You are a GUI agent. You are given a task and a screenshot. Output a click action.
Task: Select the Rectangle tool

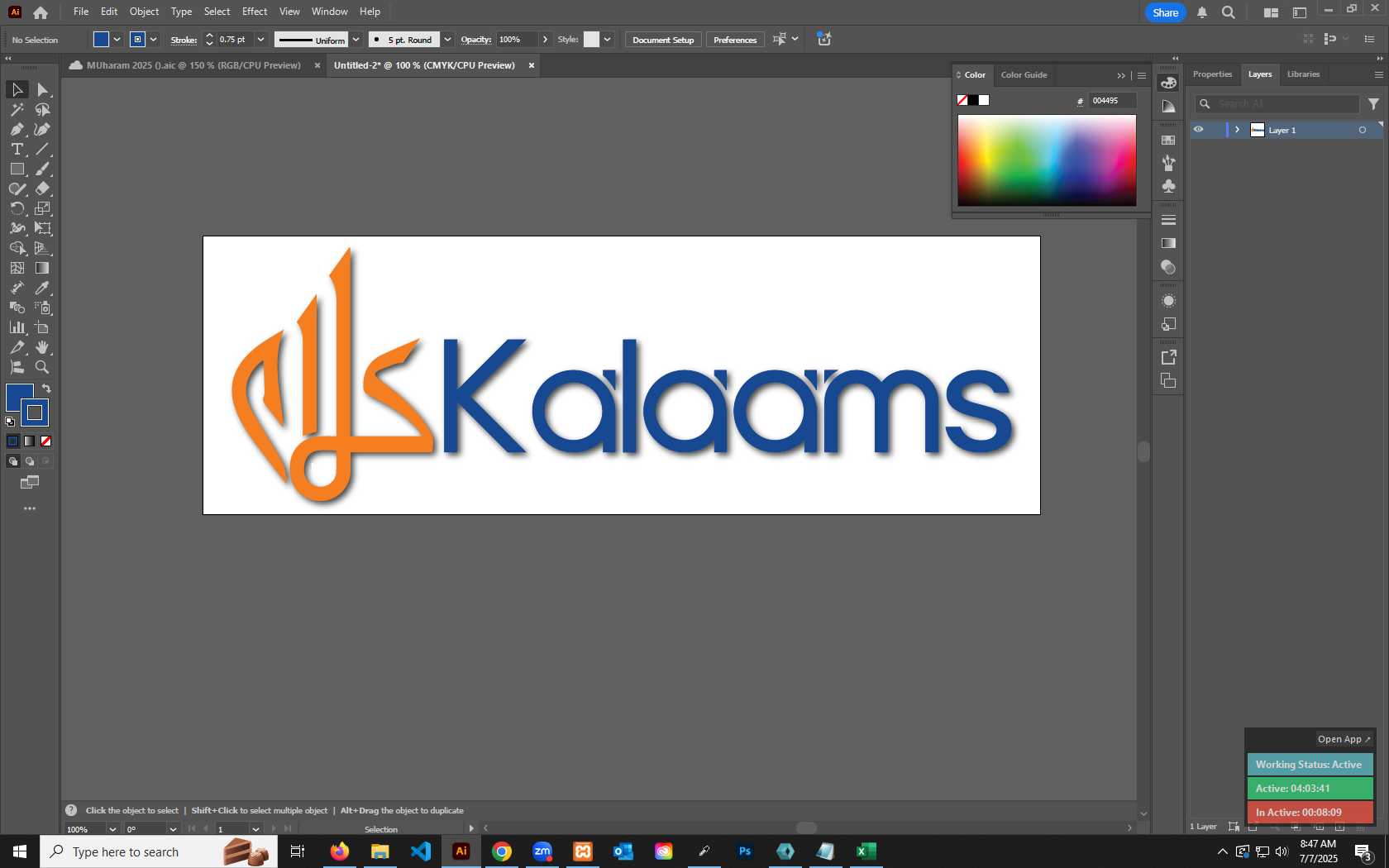[x=17, y=169]
